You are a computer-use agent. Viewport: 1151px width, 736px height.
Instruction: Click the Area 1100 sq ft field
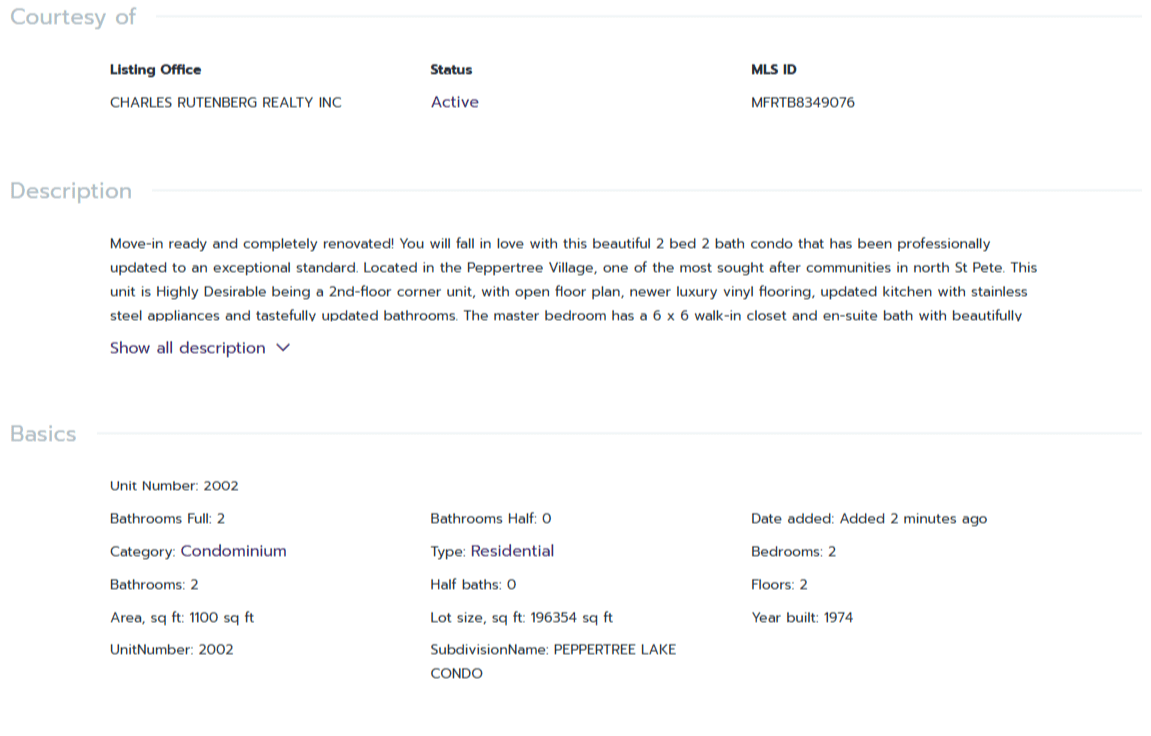[182, 617]
